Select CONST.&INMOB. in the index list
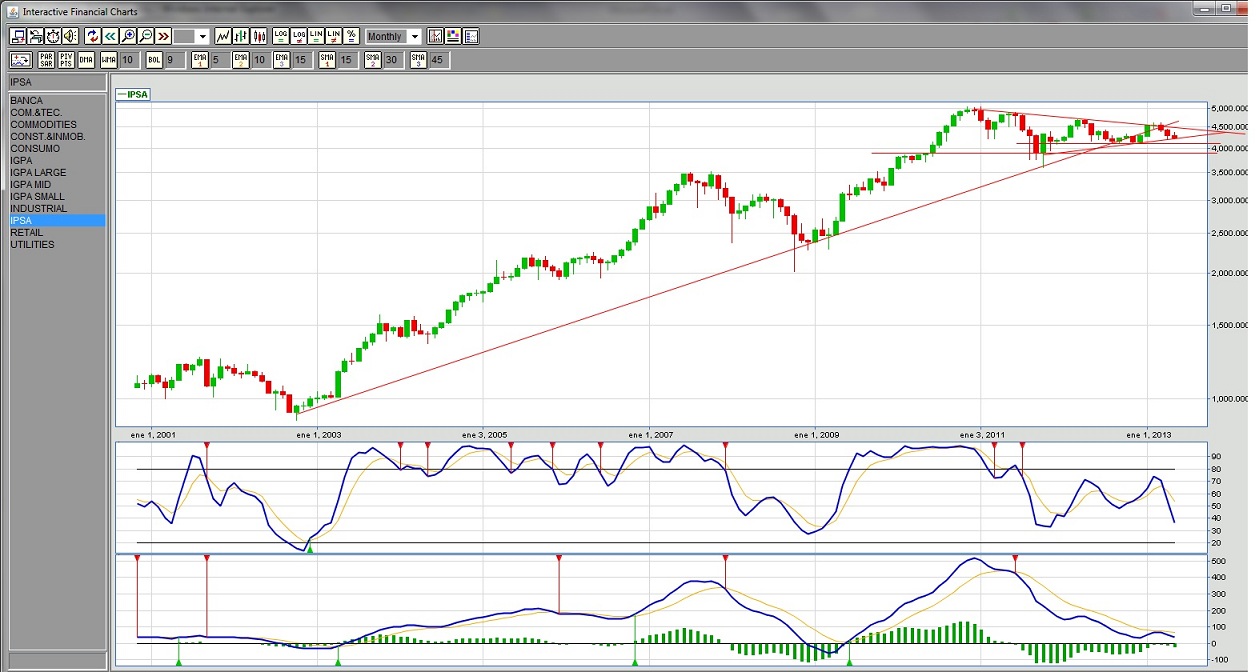The width and height of the screenshot is (1259, 672). pyautogui.click(x=56, y=137)
